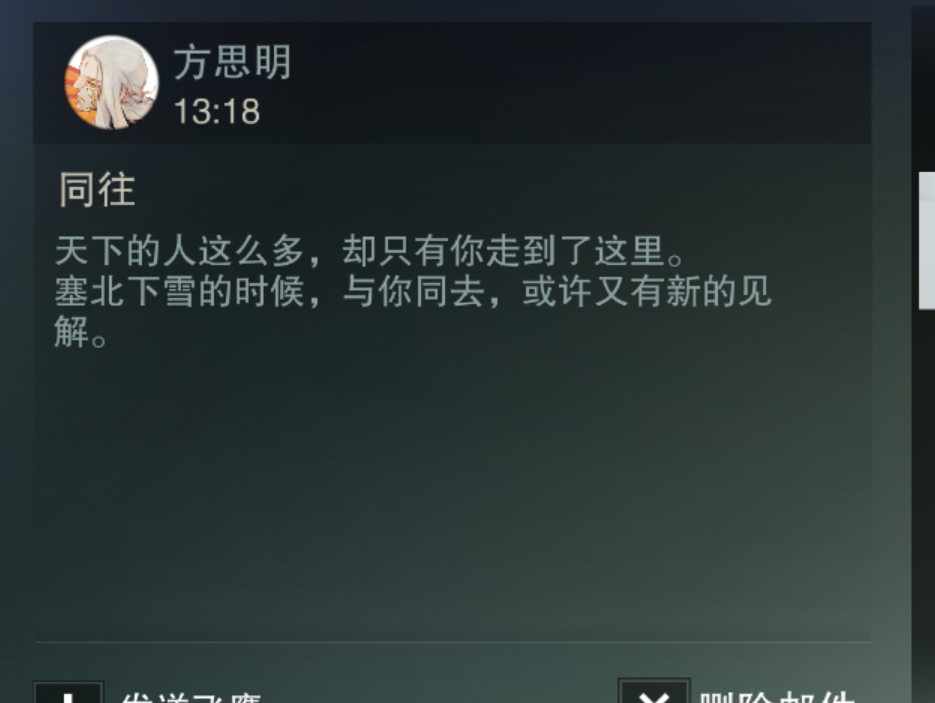Click the phrase 或许又有新的见
Viewport: 935px width, 703px height.
pyautogui.click(x=647, y=292)
